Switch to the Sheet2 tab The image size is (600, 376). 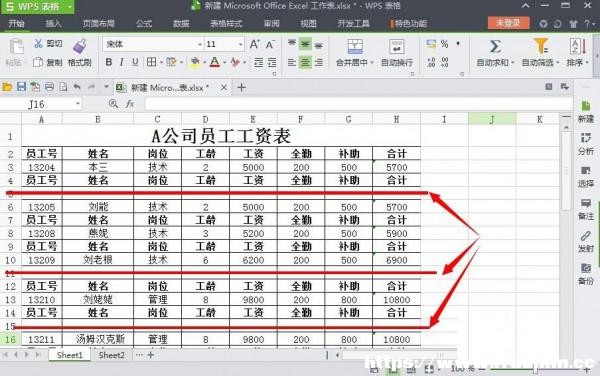(111, 355)
